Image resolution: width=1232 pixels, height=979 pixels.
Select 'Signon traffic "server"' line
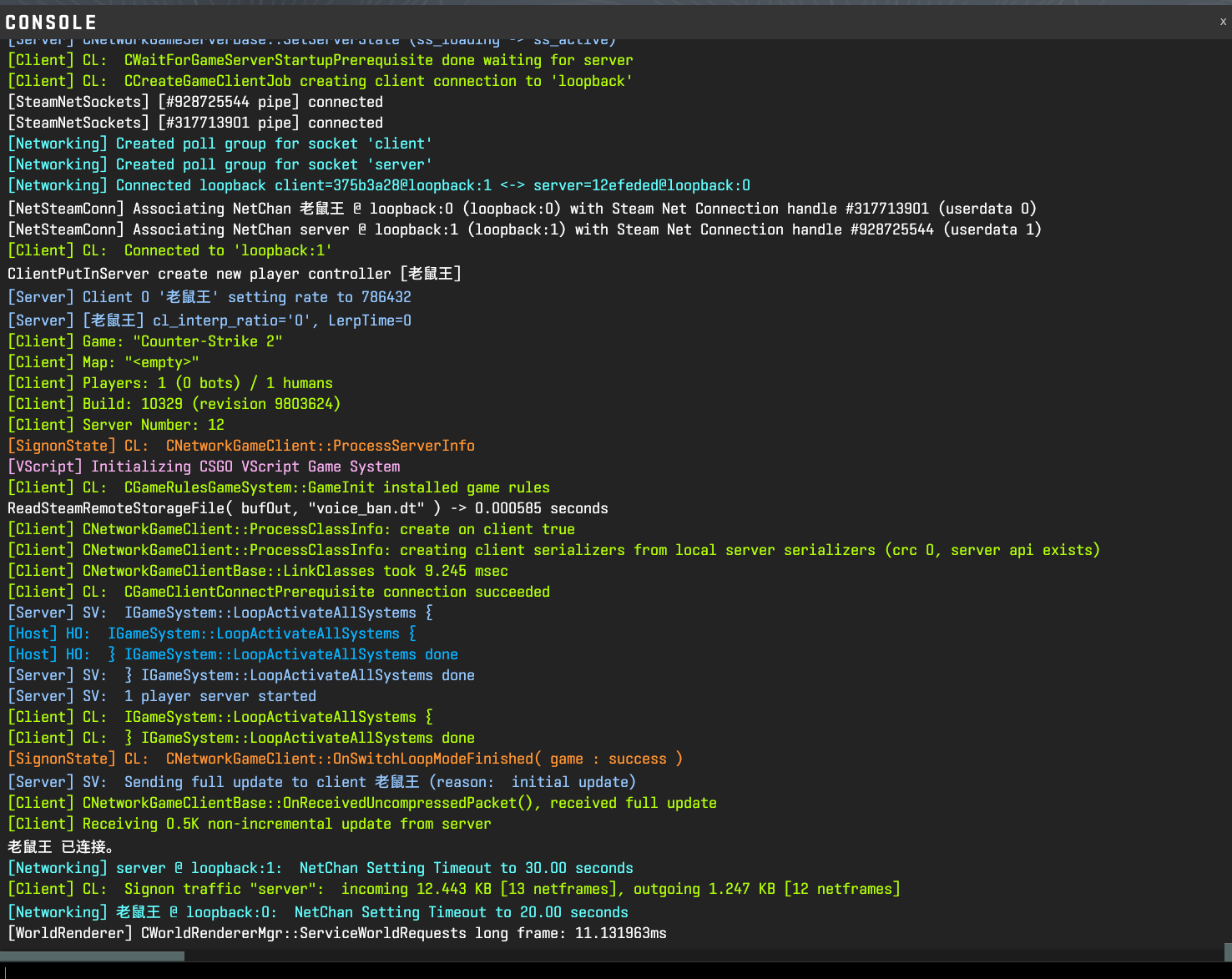454,889
